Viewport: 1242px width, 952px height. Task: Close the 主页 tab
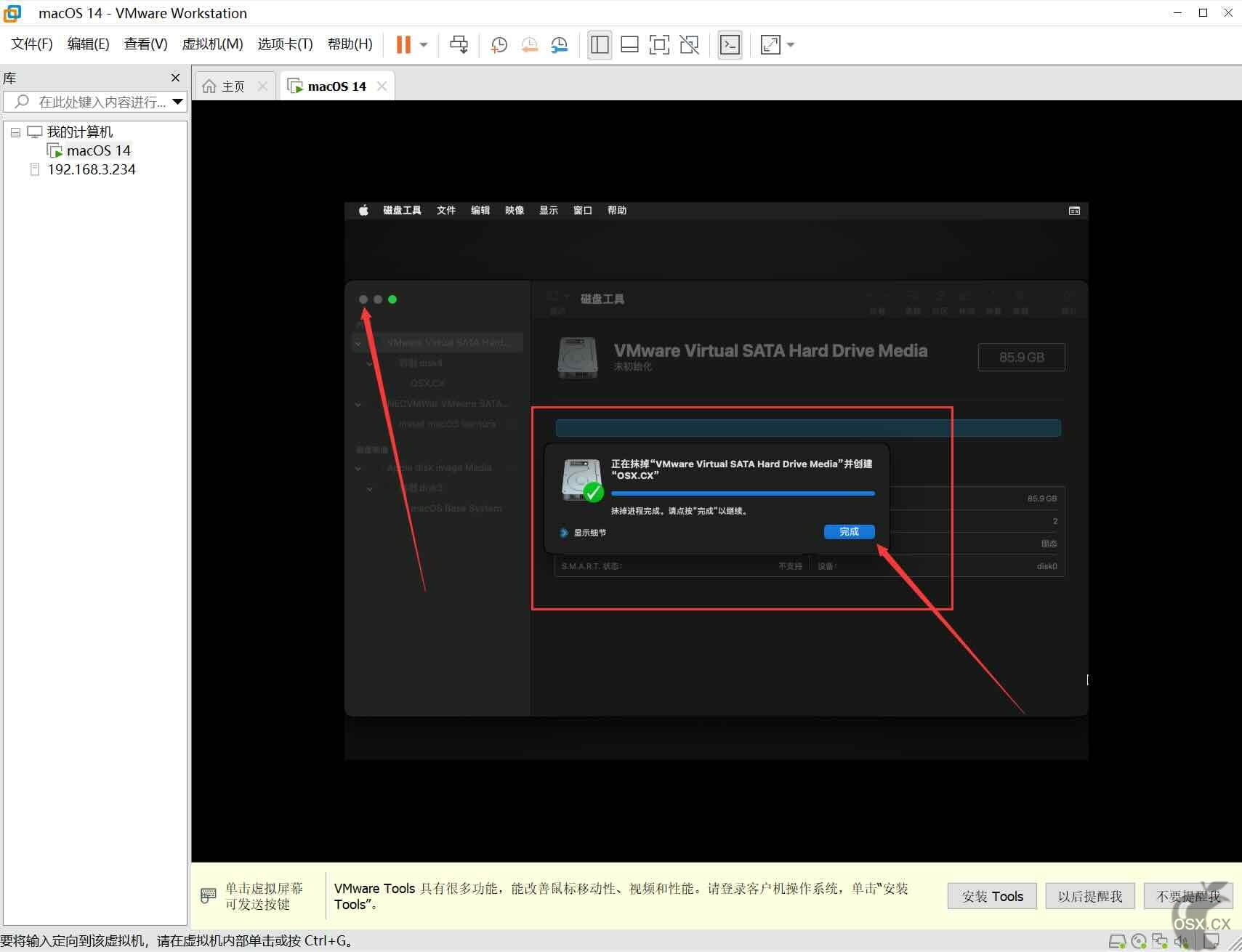(x=262, y=86)
